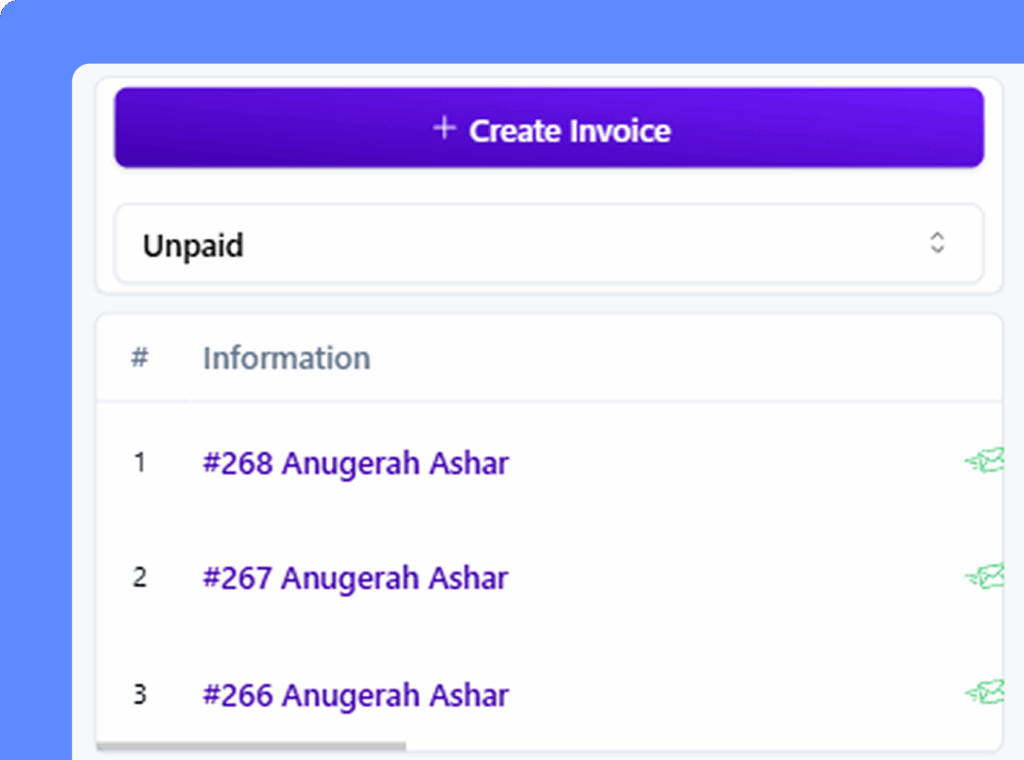The width and height of the screenshot is (1024, 760).
Task: Open invoice #268 Anugerah Ashar
Action: pos(355,463)
